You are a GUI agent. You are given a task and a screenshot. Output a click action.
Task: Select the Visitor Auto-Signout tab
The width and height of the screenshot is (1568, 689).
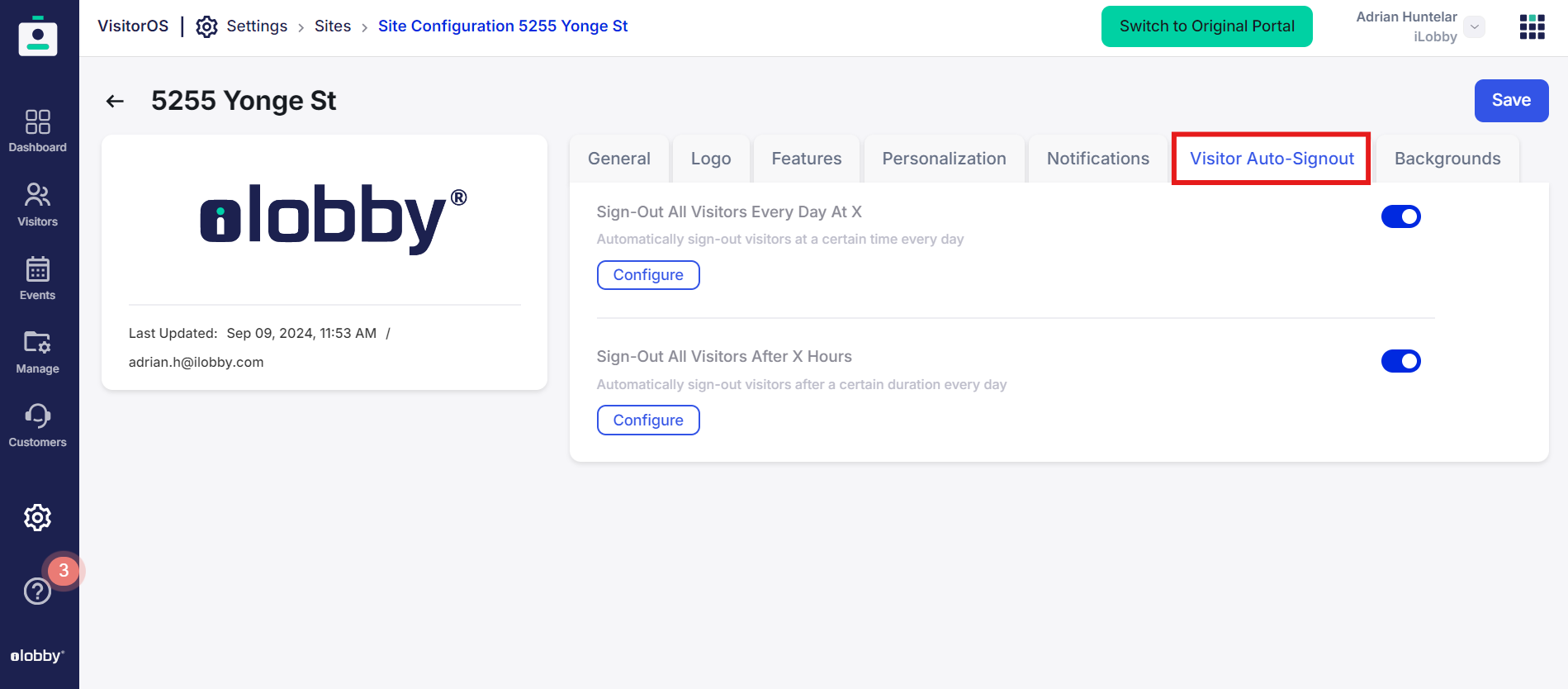tap(1272, 159)
